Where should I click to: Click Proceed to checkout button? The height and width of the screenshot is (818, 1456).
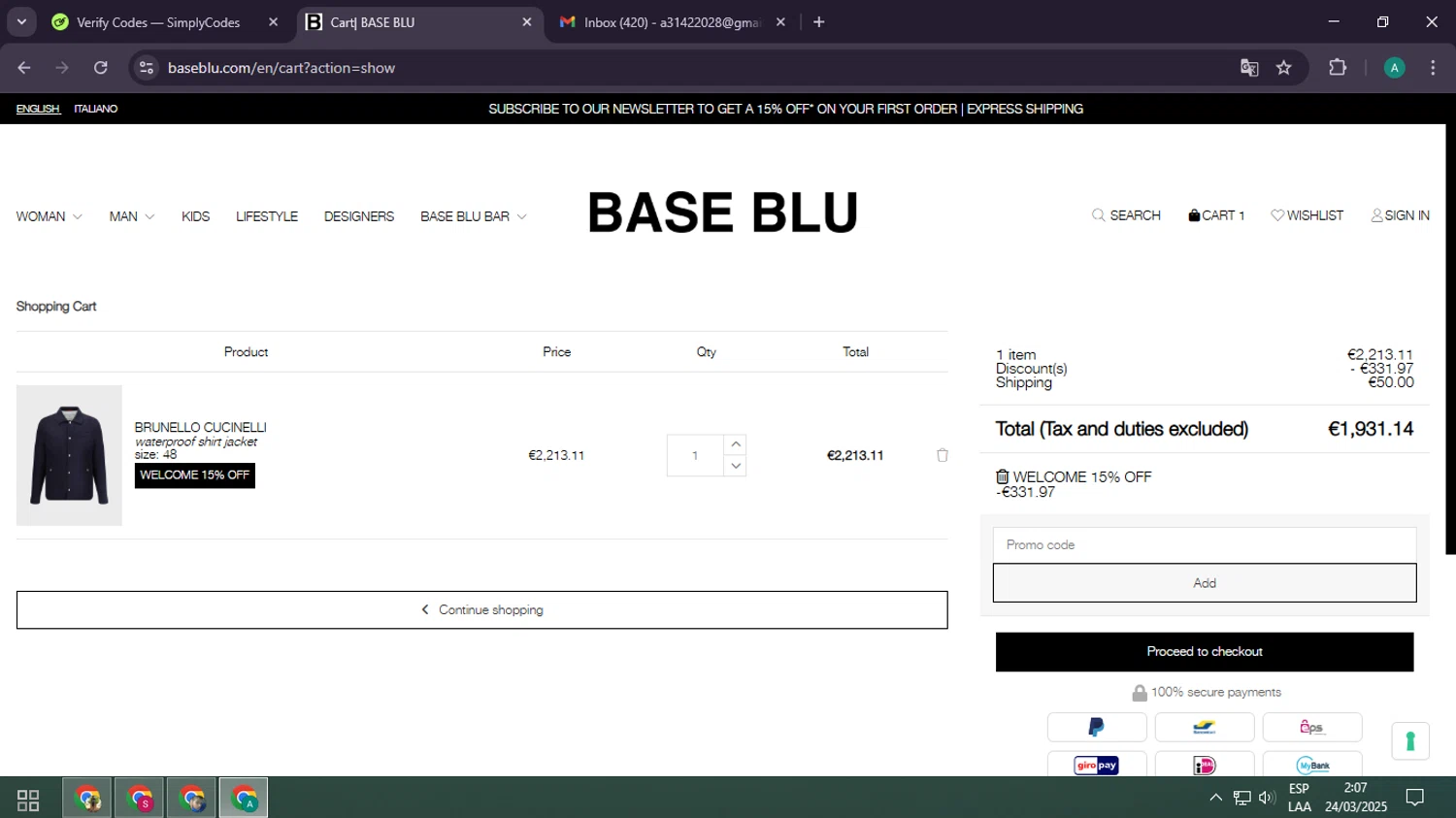1205,652
